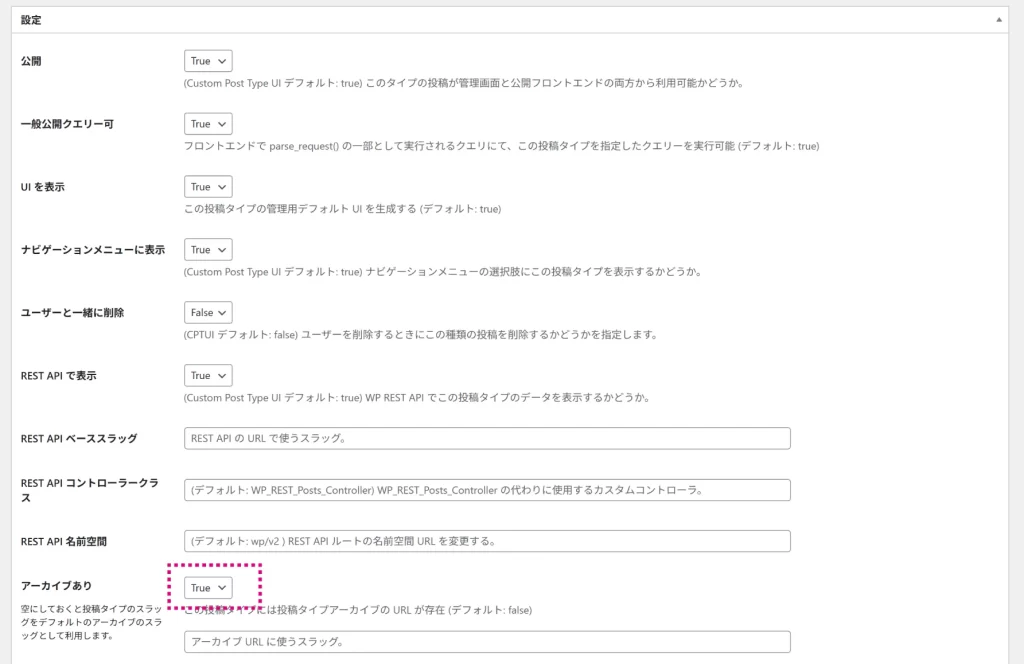Click the 公開 field label
Image resolution: width=1024 pixels, height=664 pixels.
(x=31, y=62)
